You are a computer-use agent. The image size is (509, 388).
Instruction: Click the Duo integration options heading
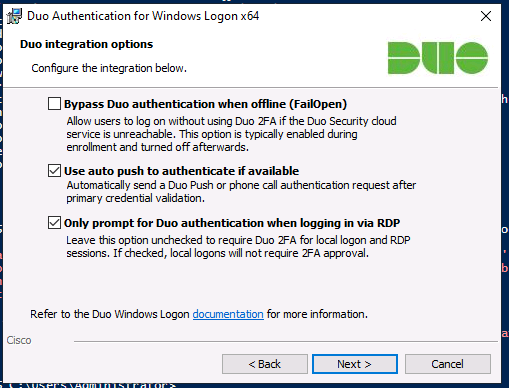click(x=86, y=44)
